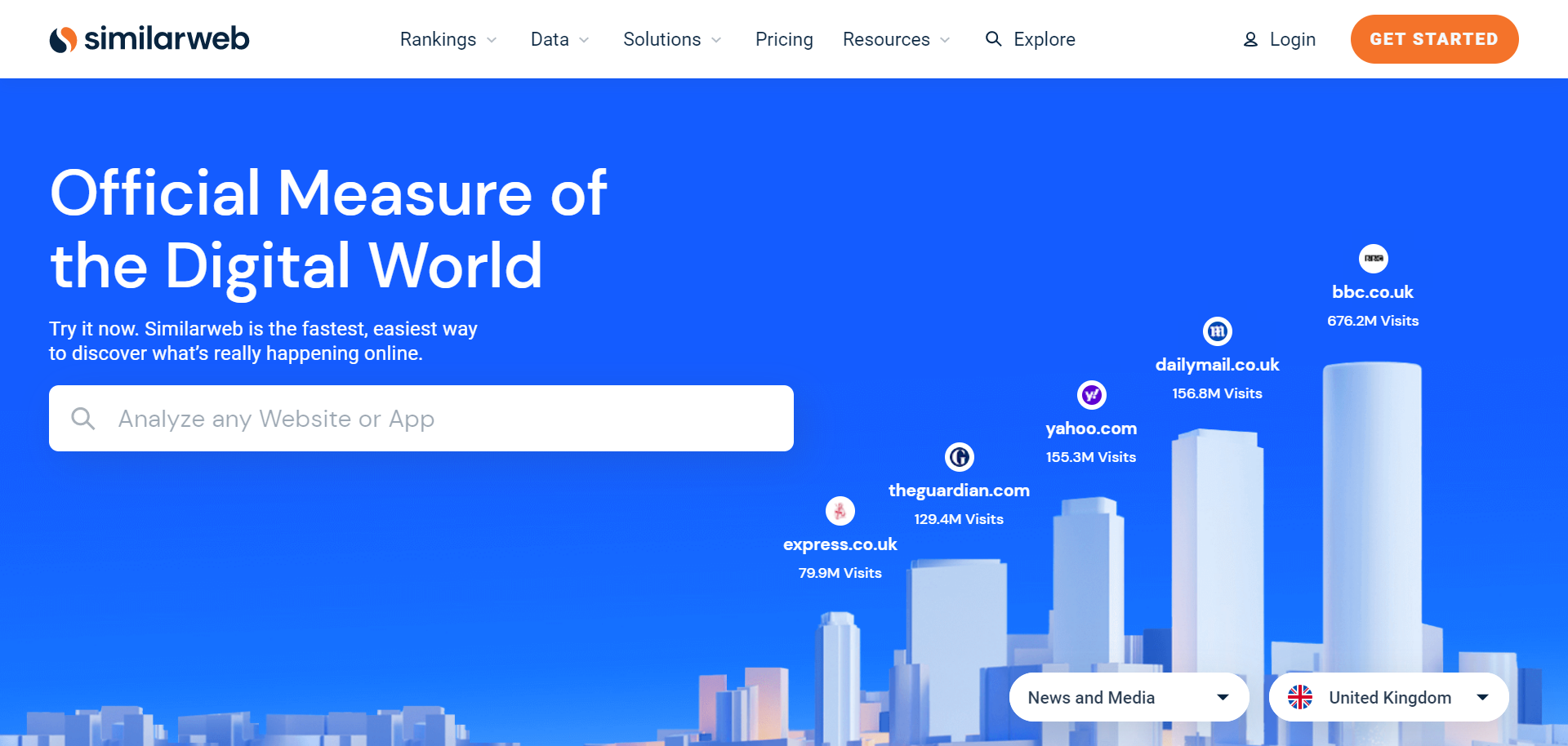The height and width of the screenshot is (746, 1568).
Task: Click the 156.8M Visits label
Action: 1217,393
